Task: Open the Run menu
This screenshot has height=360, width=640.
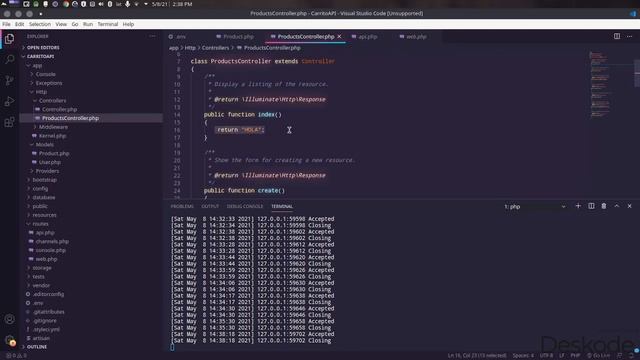Action: (x=88, y=24)
